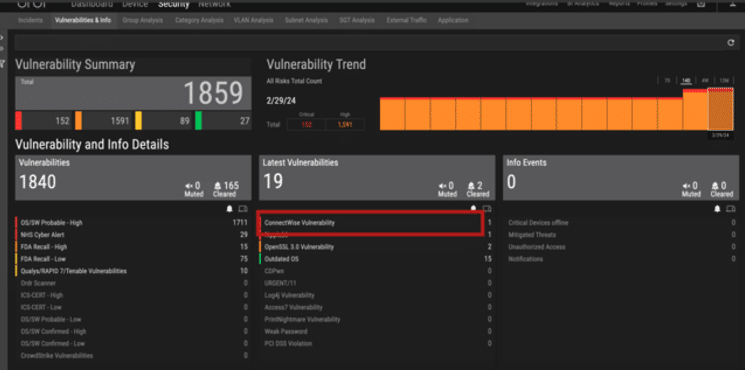Click the yellow severity chip showing 89
Viewport: 745px width, 370px height.
[x=163, y=121]
